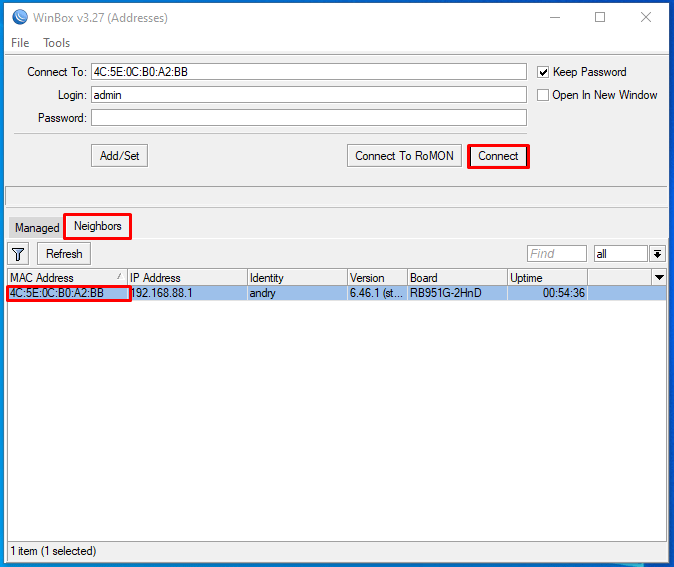
Task: Click the WinBox logo in title bar
Action: (18, 17)
